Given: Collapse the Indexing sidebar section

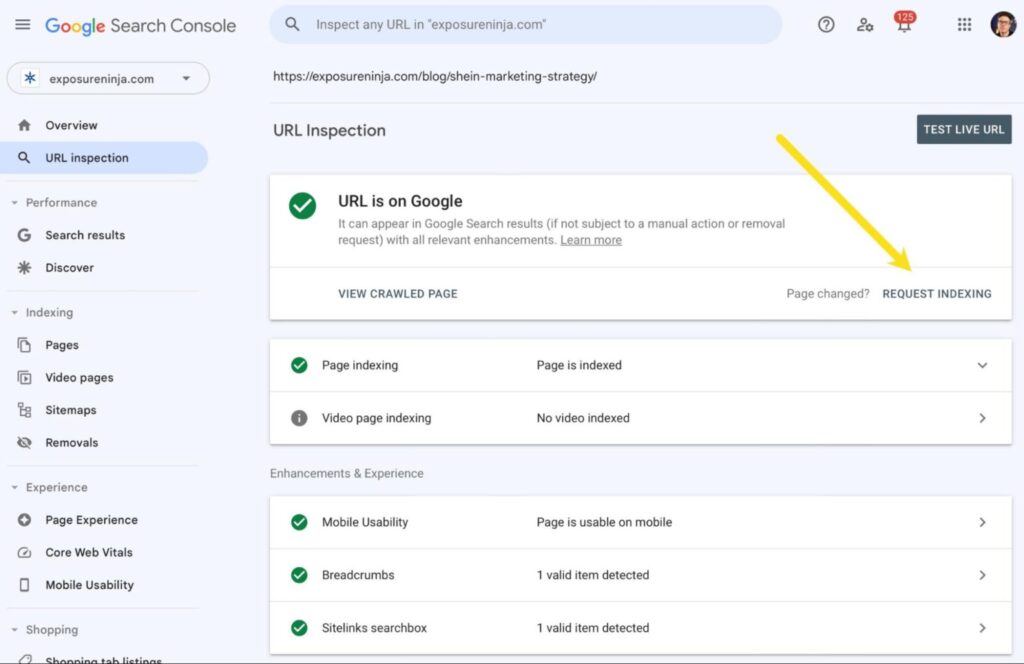Looking at the screenshot, I should point(14,313).
